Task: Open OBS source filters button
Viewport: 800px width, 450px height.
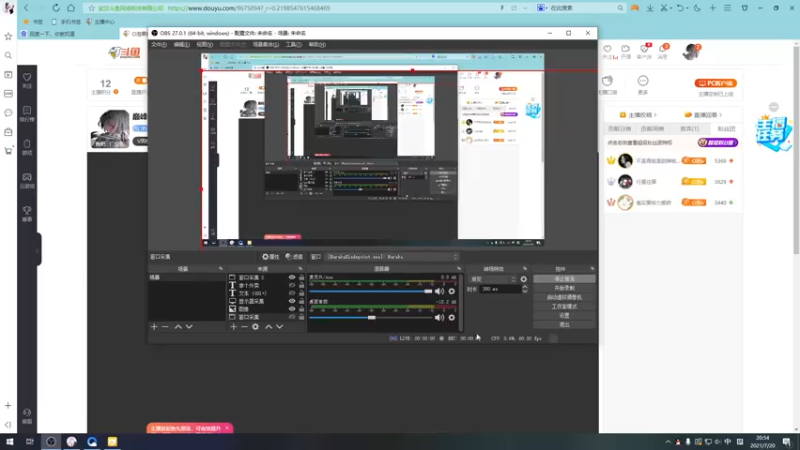Action: click(x=294, y=257)
